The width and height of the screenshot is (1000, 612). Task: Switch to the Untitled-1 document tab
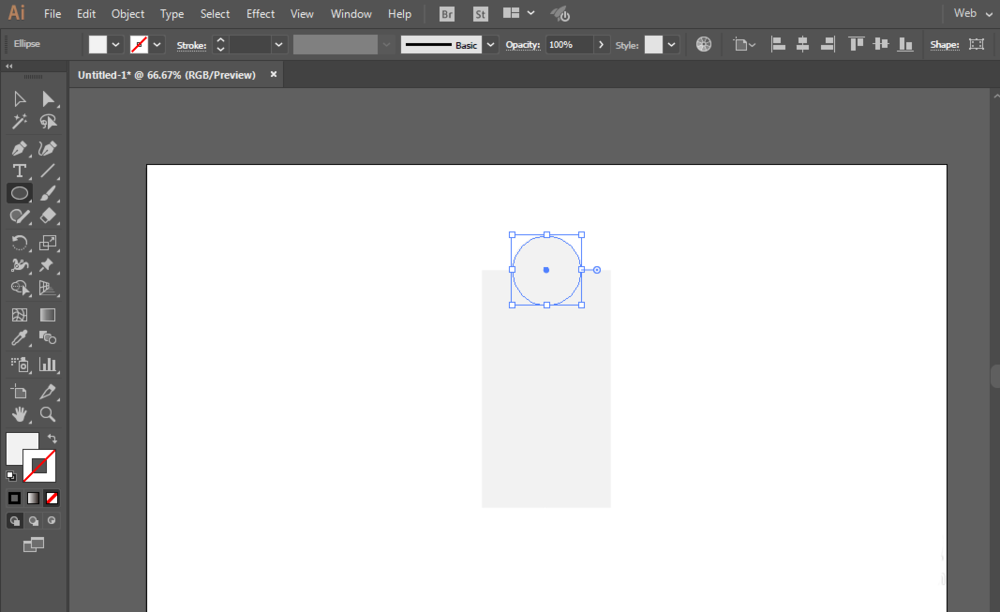pos(167,75)
